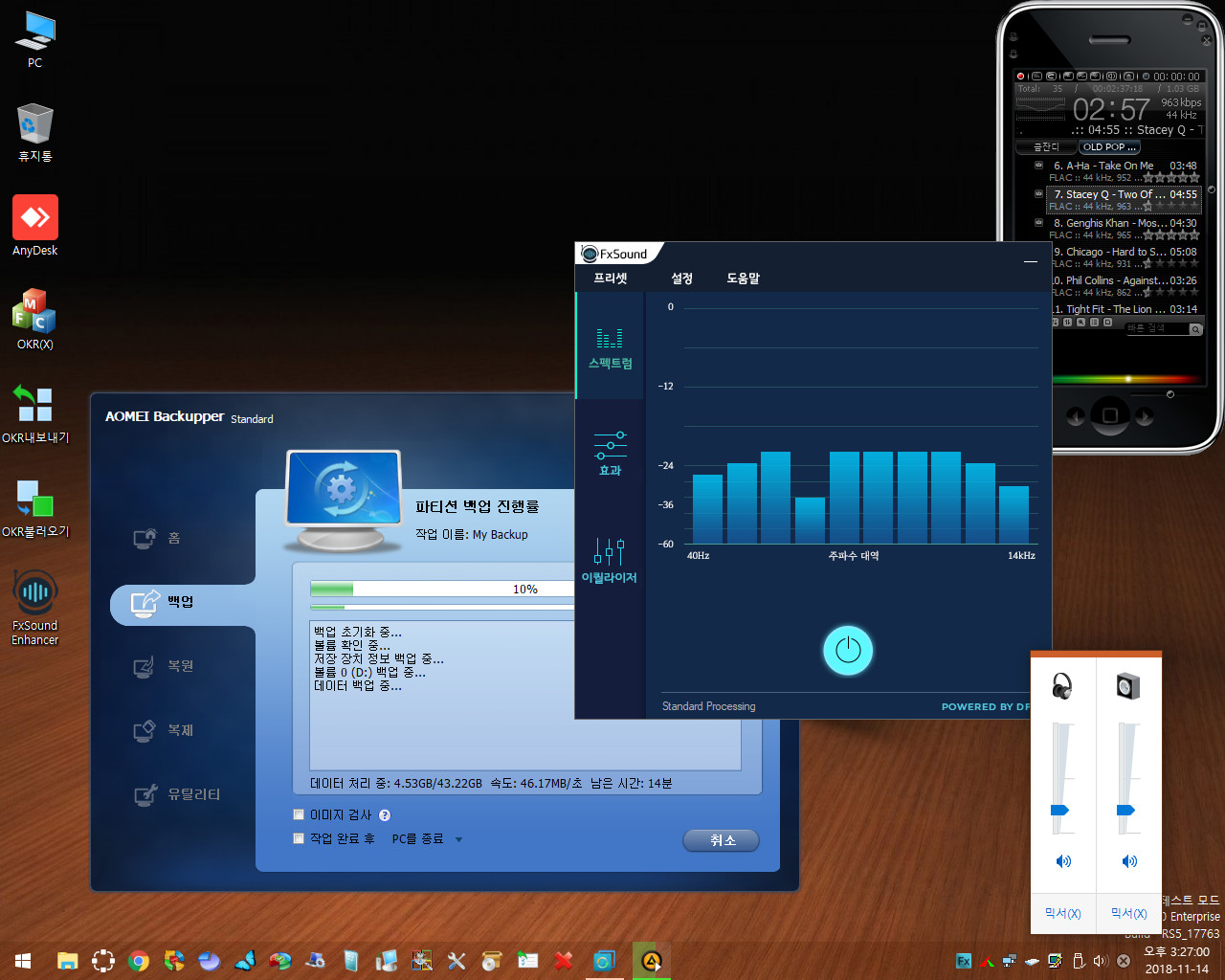Open the Recycle Bin (휴지통) icon
Screen dimensions: 1225x980
pyautogui.click(x=35, y=134)
